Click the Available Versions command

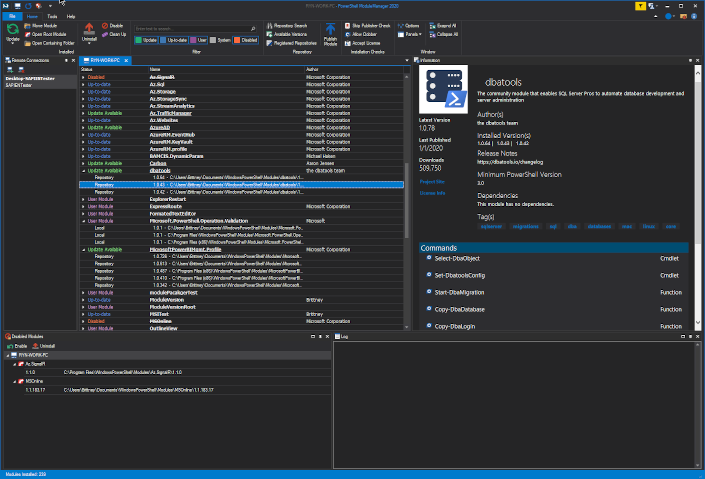coord(287,34)
